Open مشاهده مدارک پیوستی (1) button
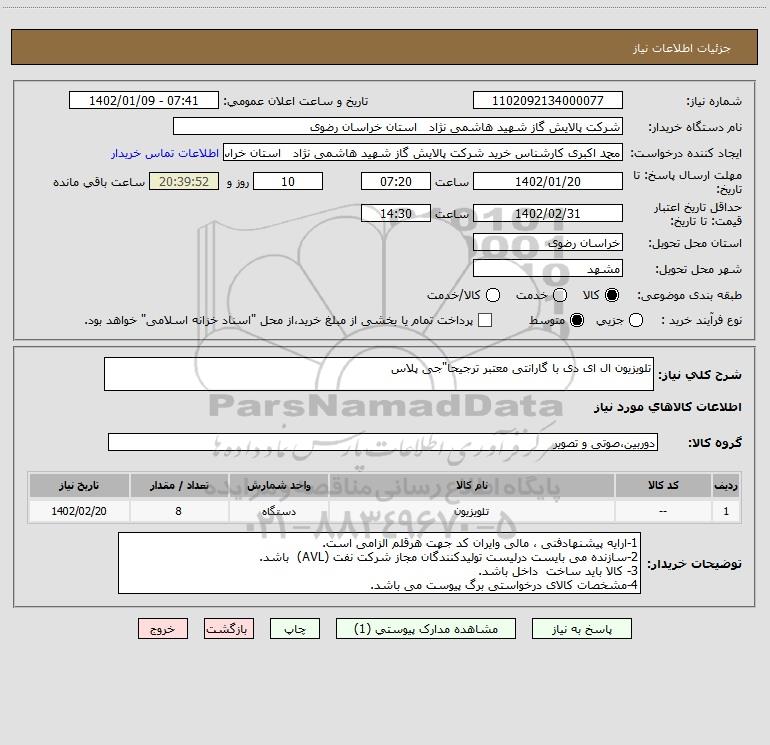The height and width of the screenshot is (745, 770). [426, 629]
